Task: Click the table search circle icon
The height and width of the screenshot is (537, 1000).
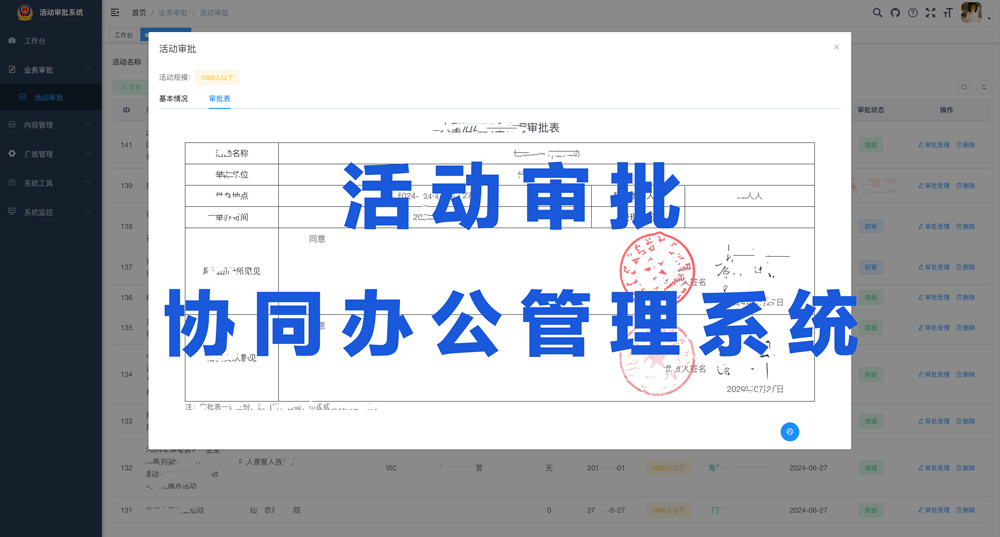Action: pos(964,88)
